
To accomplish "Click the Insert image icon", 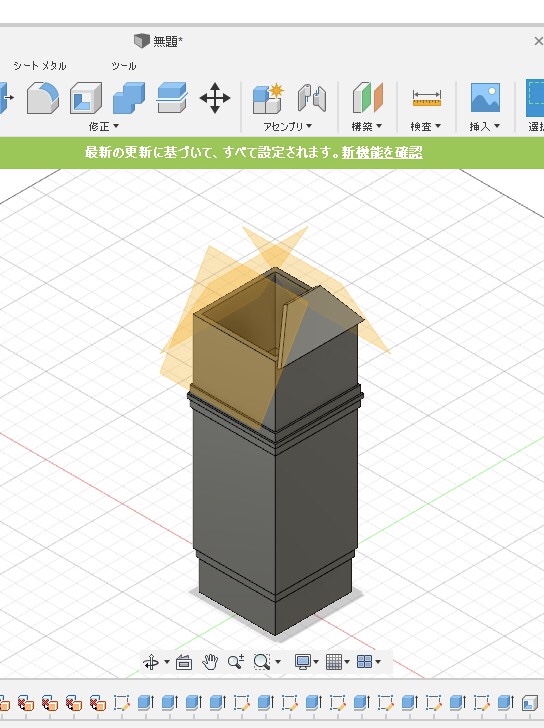I will 485,98.
